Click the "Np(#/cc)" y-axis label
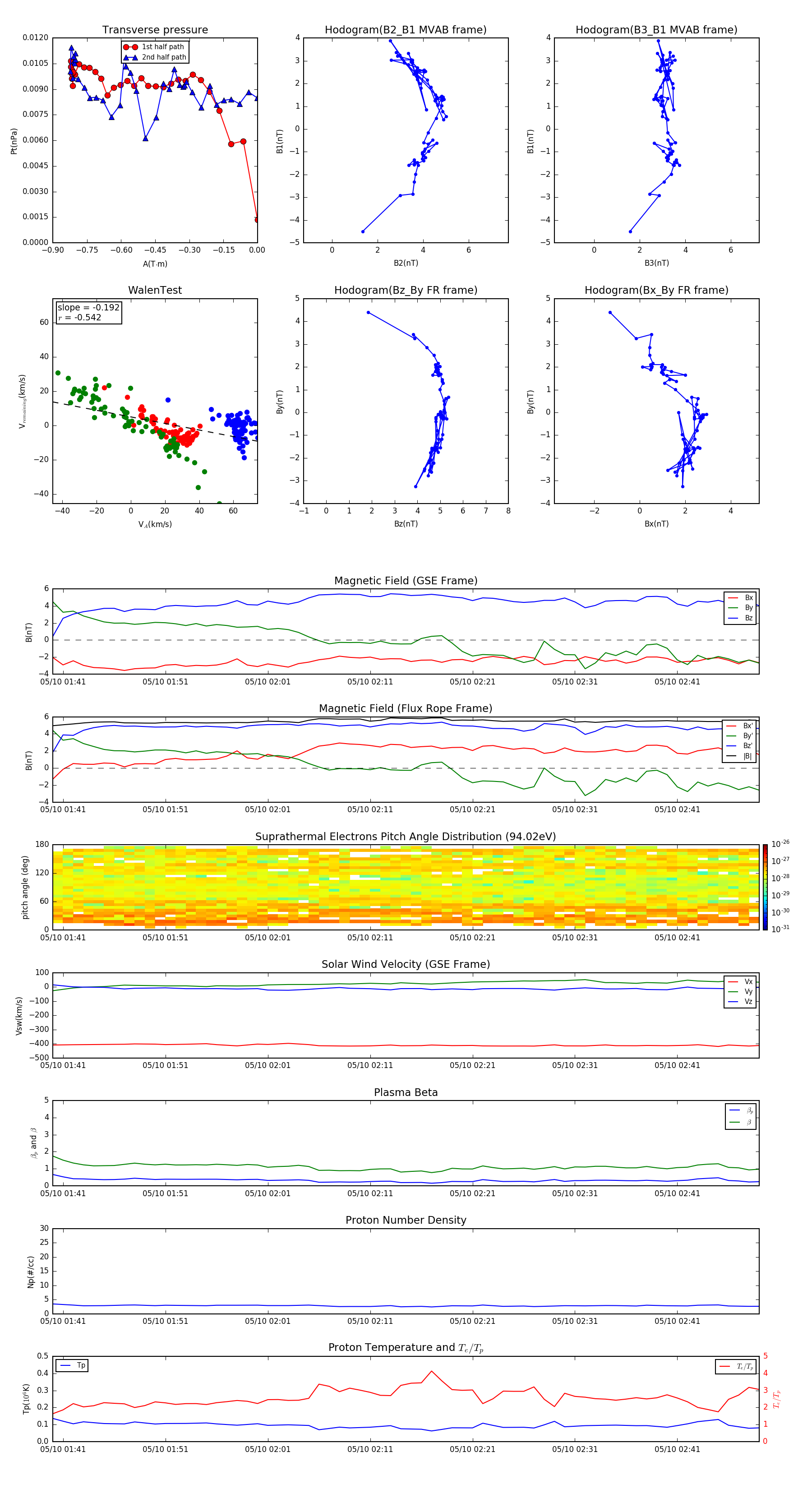Image resolution: width=812 pixels, height=1489 pixels. (x=31, y=1271)
